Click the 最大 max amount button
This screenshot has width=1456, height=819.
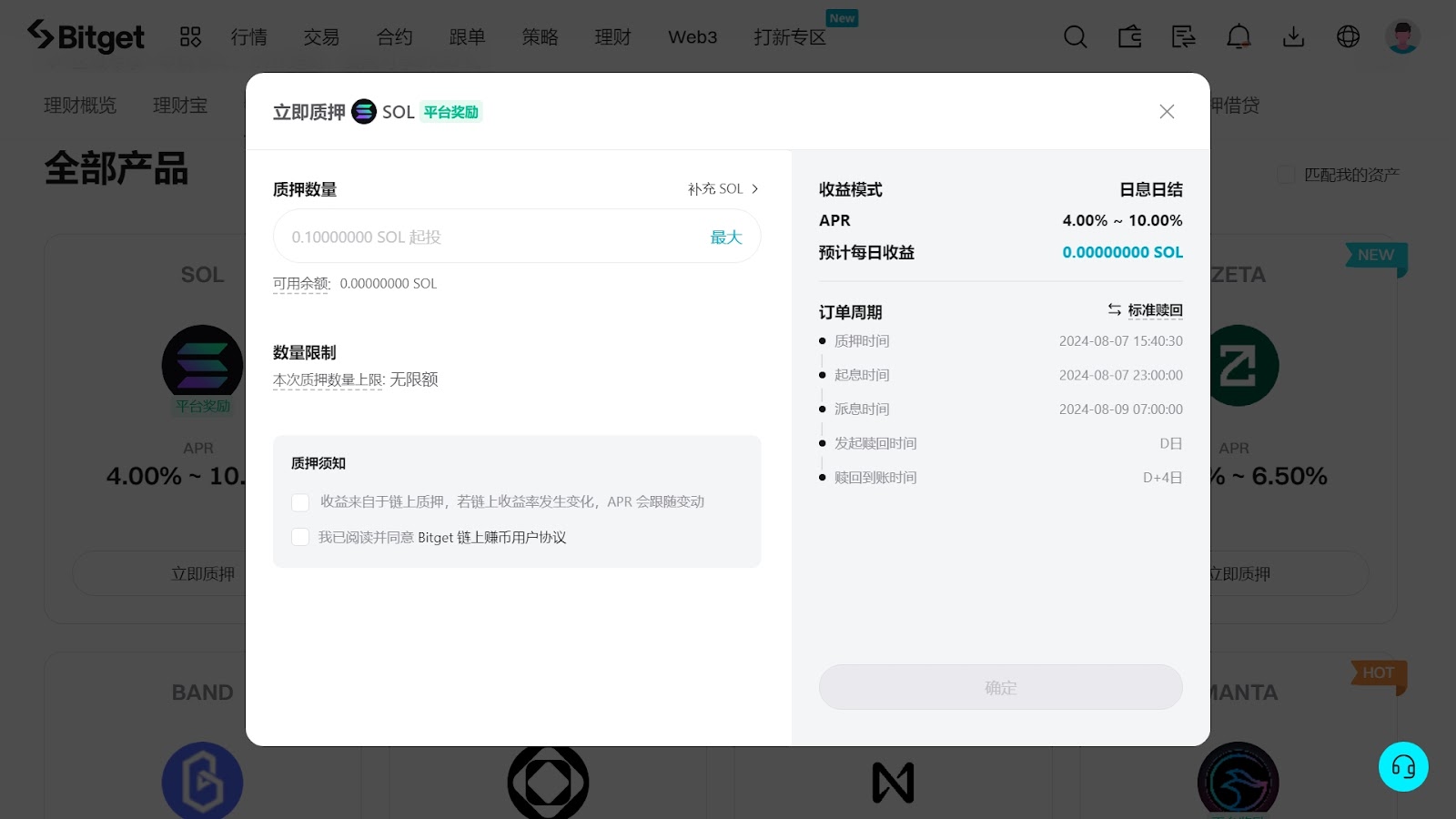pyautogui.click(x=726, y=237)
